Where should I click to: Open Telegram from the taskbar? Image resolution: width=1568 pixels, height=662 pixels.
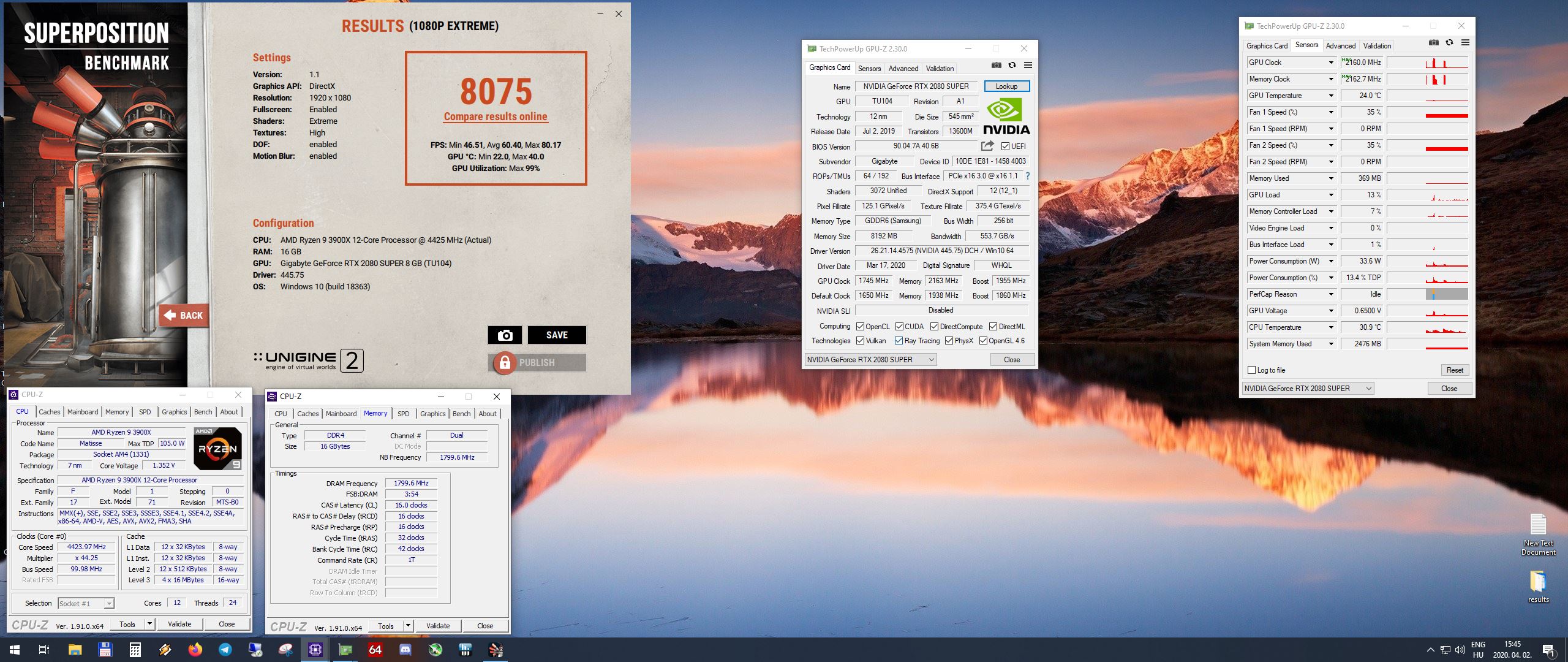(225, 650)
